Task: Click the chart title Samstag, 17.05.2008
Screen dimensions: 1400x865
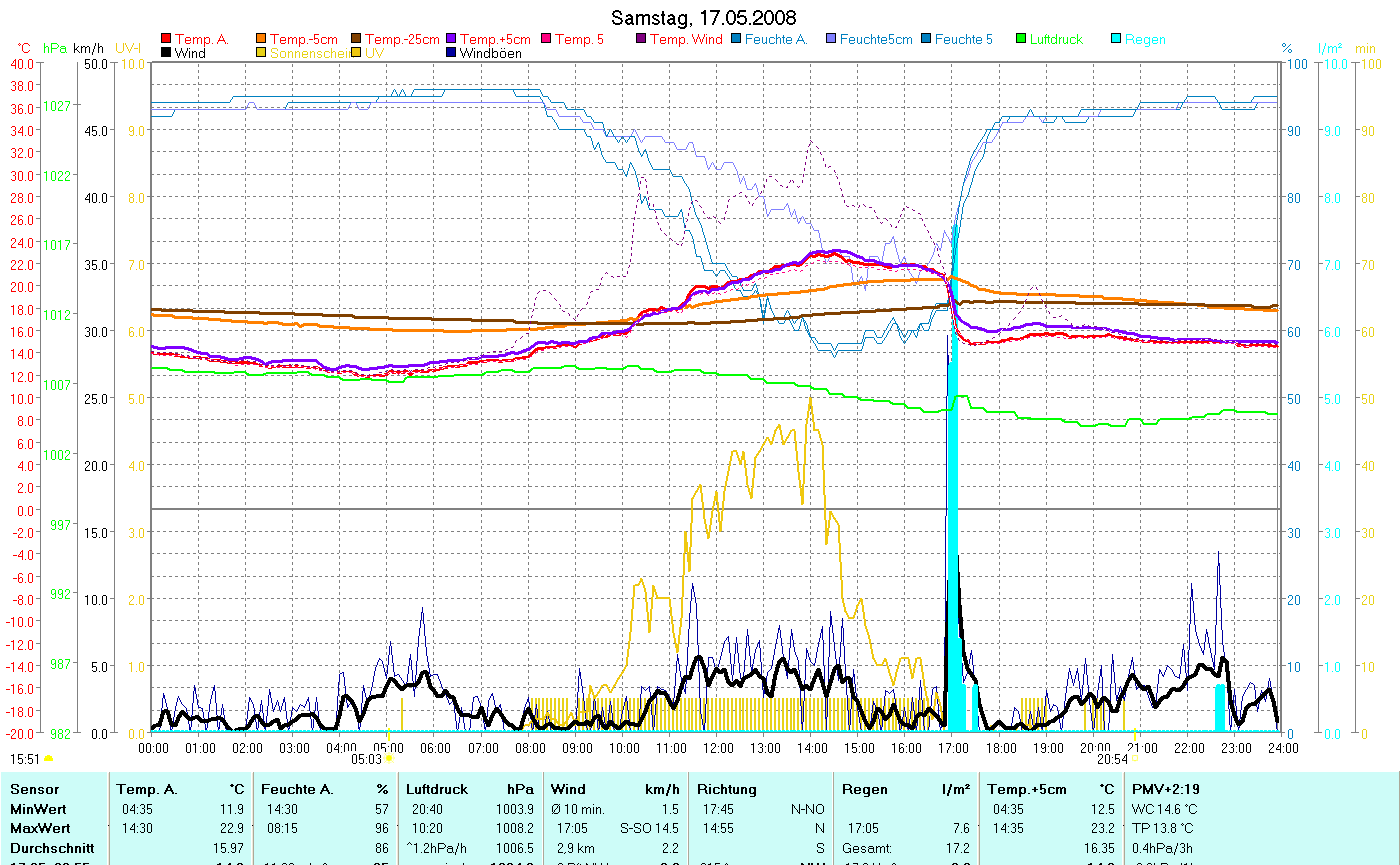Action: point(703,18)
